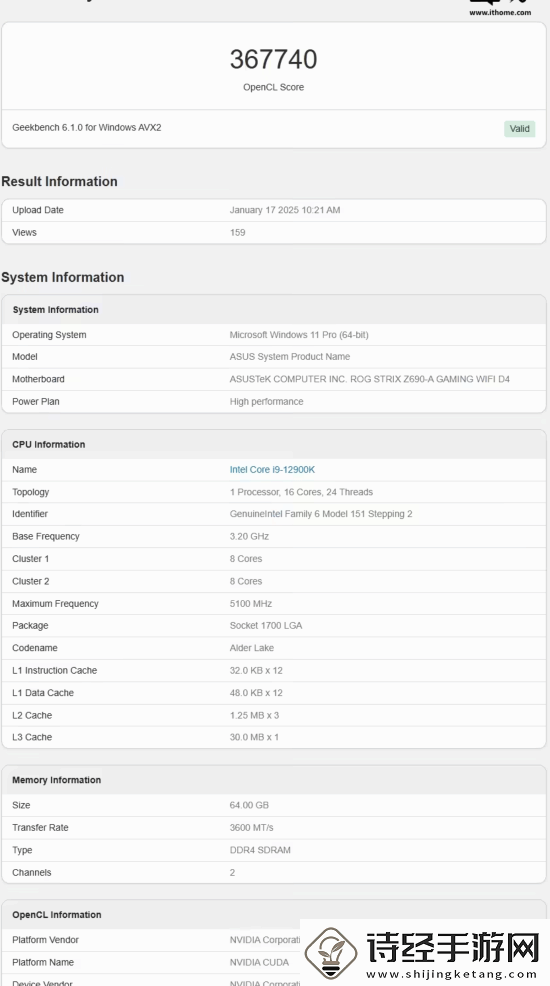Click the 'Motherboard' row label

38,379
